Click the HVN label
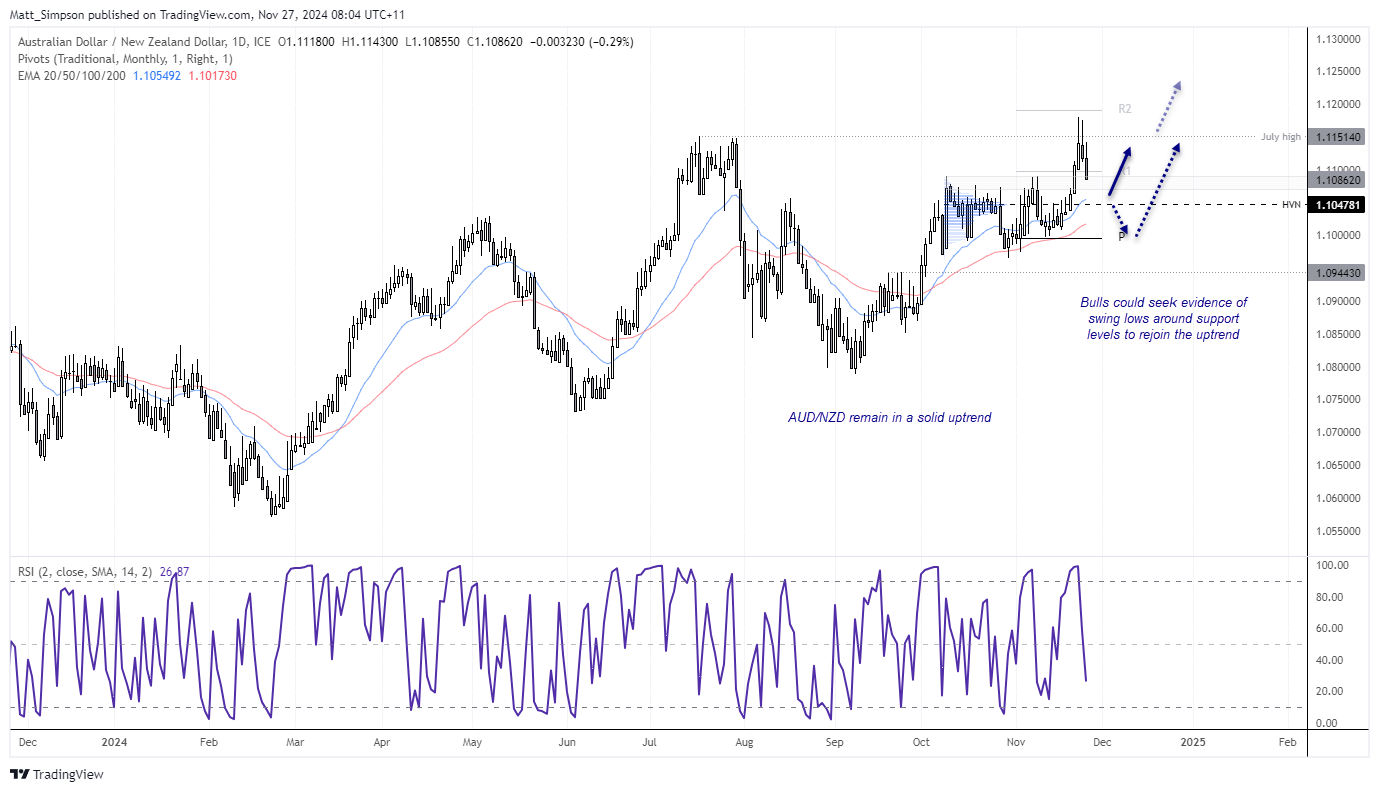This screenshot has height=792, width=1379. (1292, 204)
